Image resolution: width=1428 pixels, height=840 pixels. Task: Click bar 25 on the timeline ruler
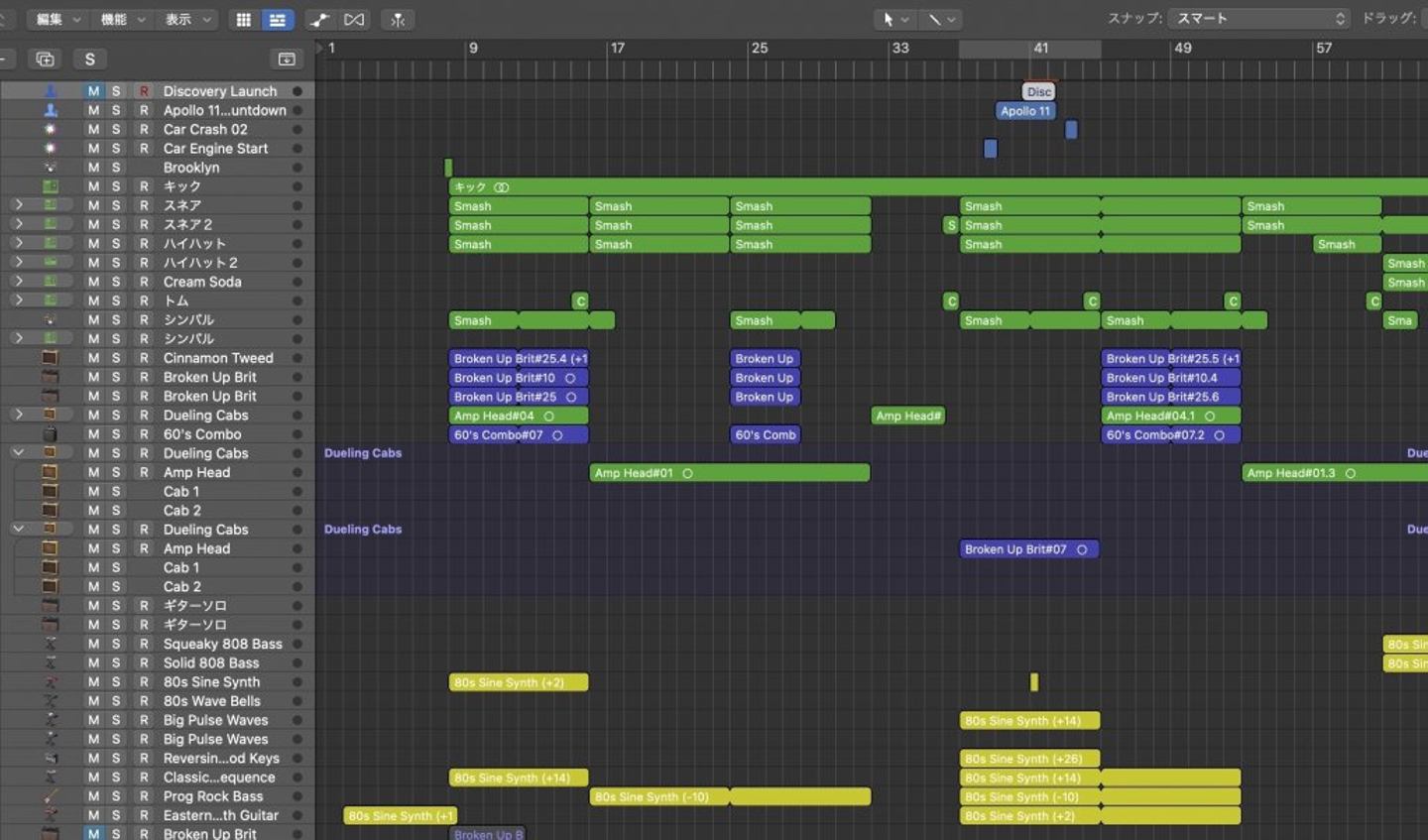[x=760, y=49]
